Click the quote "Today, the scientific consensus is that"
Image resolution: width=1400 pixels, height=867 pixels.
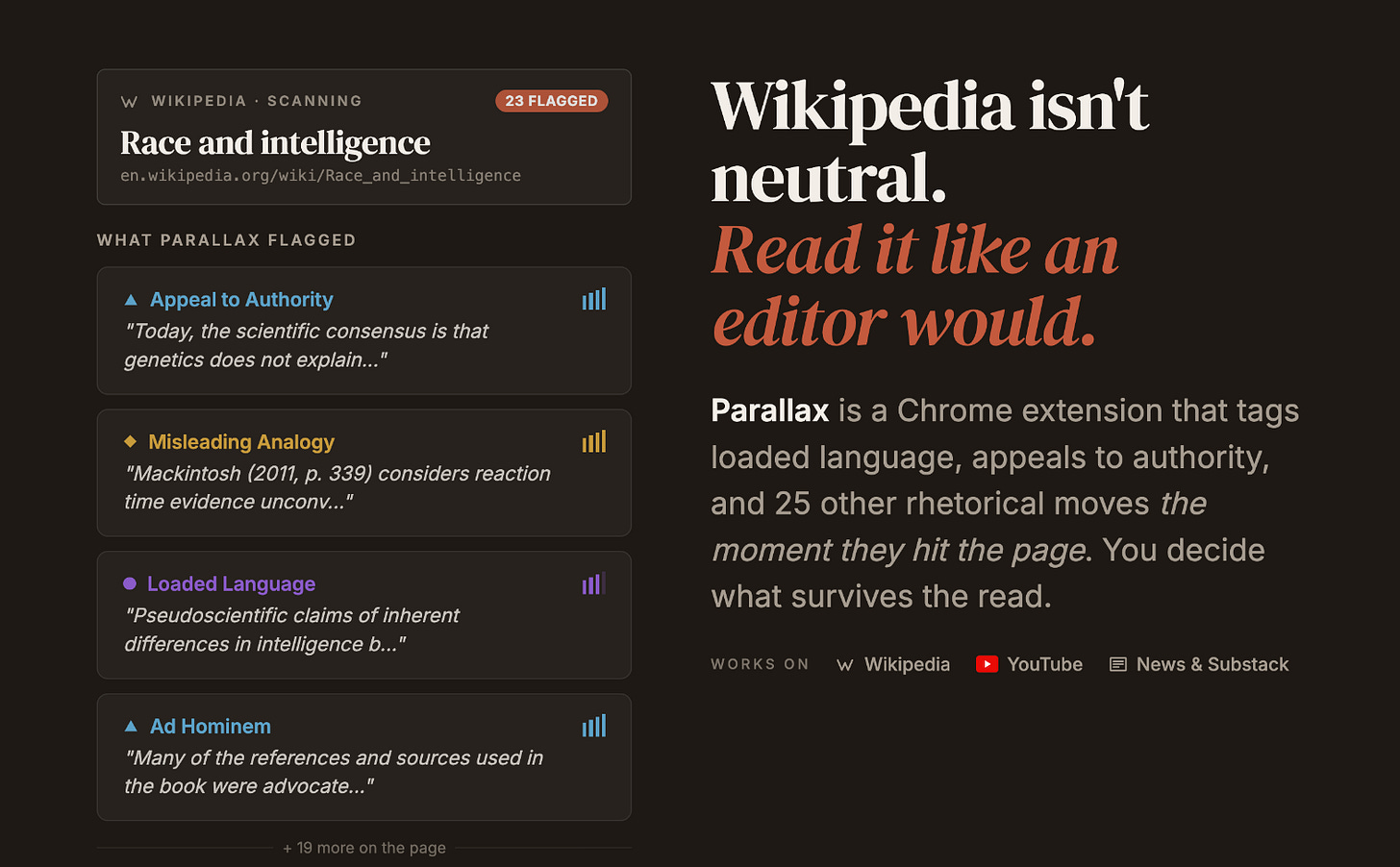tap(307, 331)
